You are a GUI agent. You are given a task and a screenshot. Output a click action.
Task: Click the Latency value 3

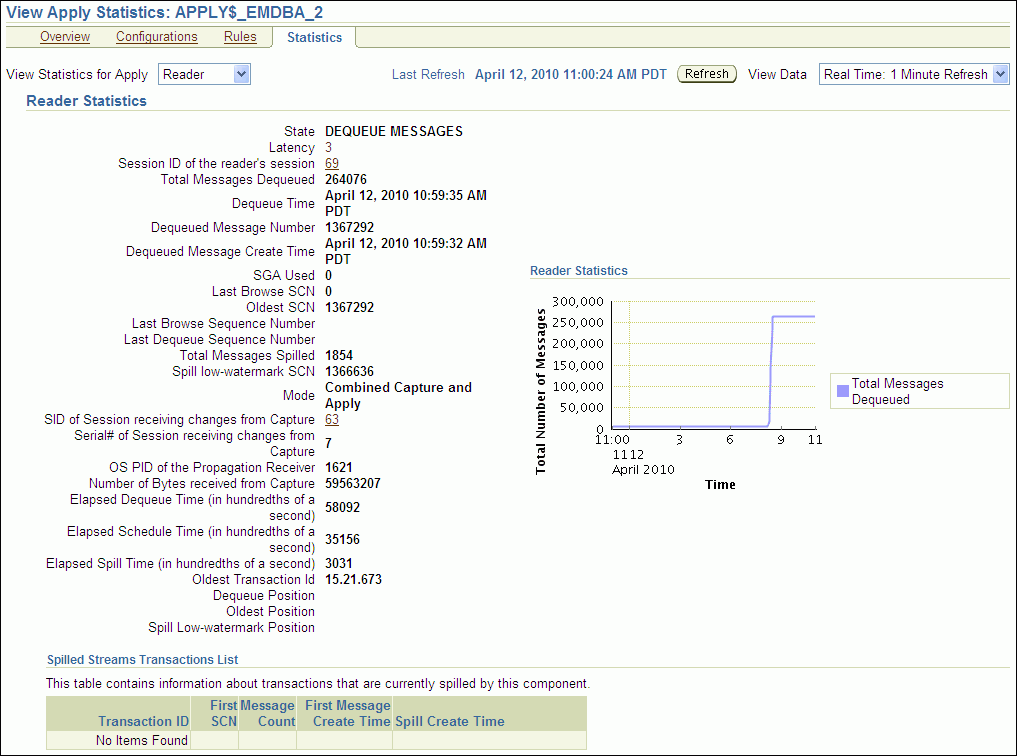click(329, 147)
